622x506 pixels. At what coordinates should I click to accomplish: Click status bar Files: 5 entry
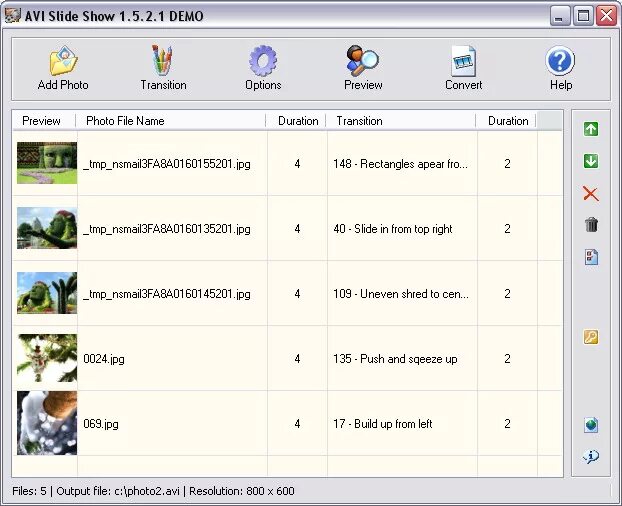tap(29, 491)
